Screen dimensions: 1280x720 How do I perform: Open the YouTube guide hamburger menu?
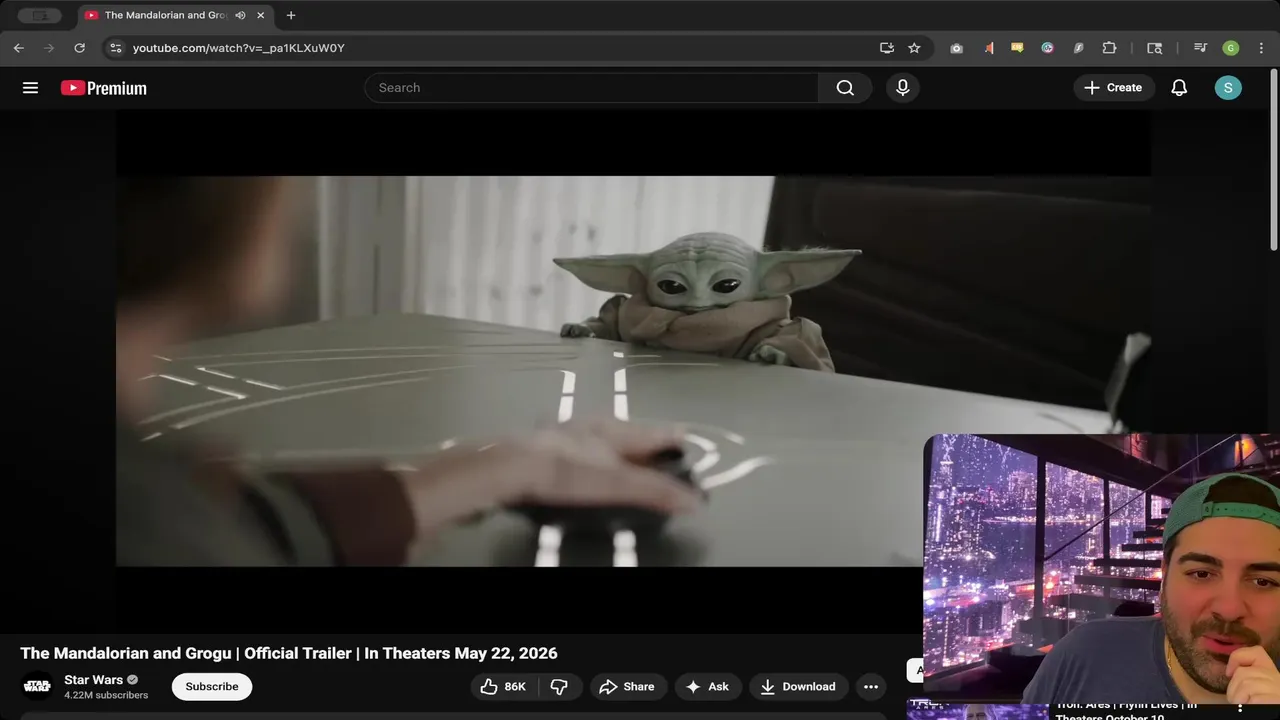coord(30,88)
